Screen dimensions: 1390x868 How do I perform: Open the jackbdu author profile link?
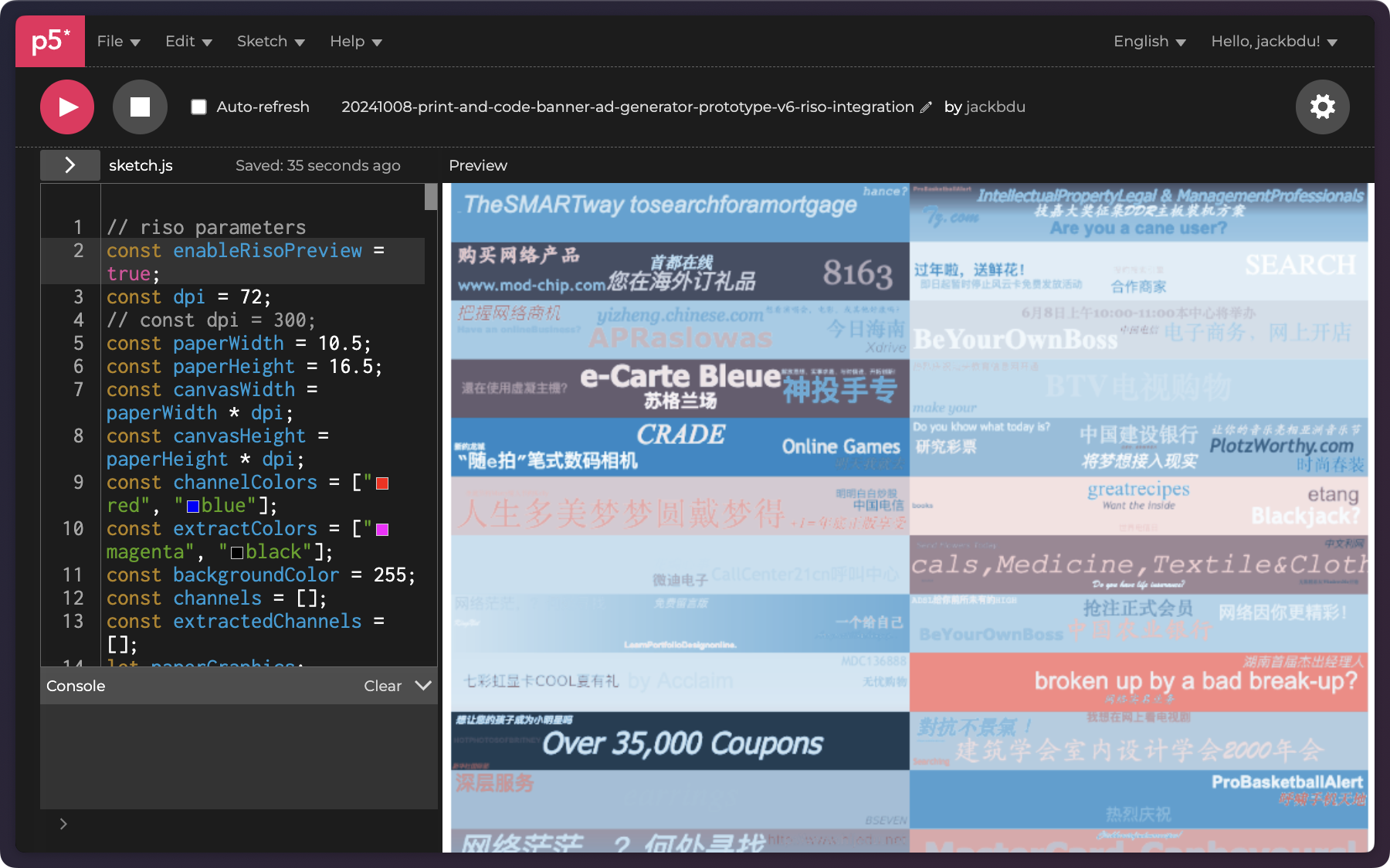click(x=995, y=107)
